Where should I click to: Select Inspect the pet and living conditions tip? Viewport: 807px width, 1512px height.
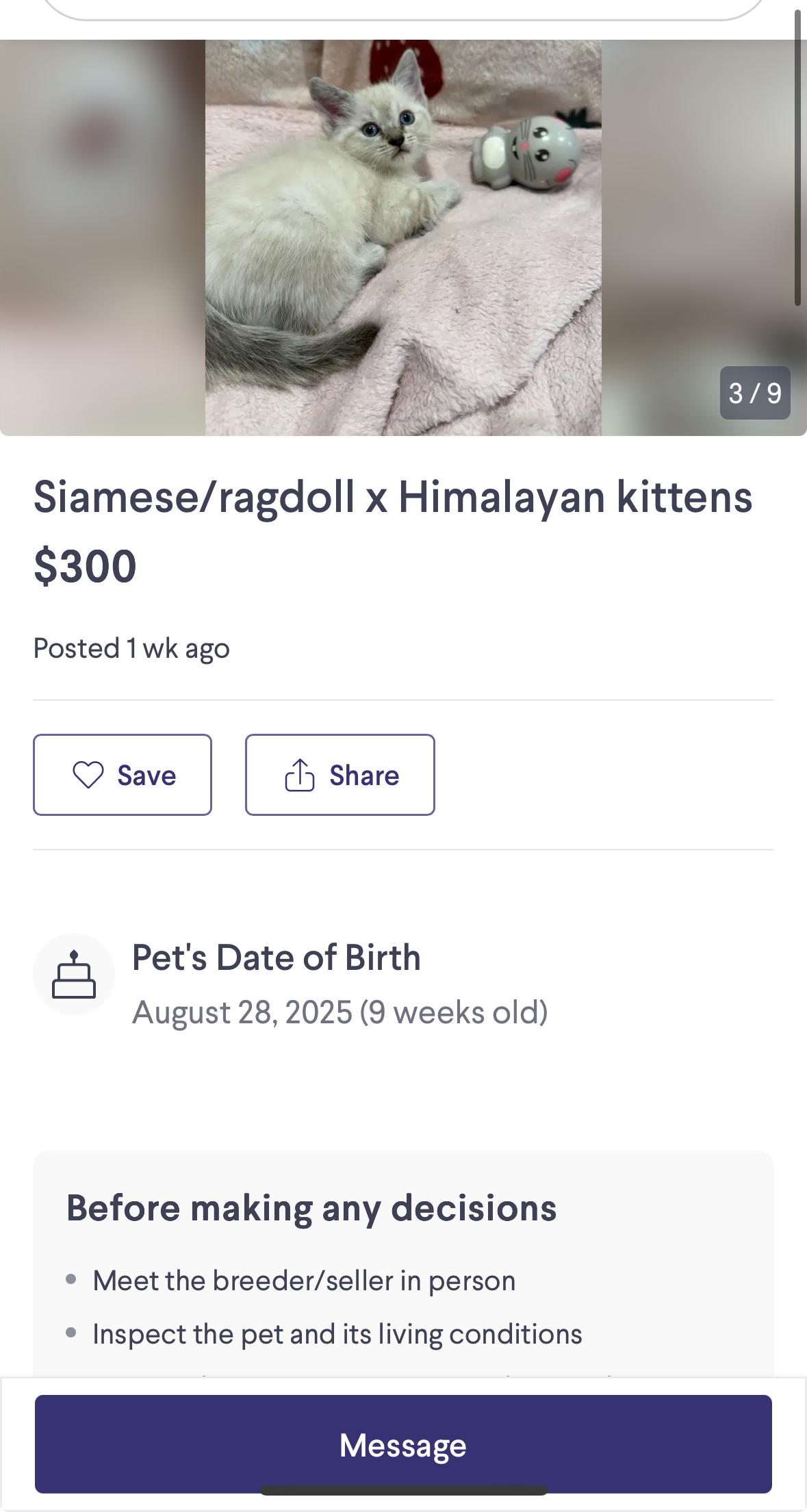[337, 1334]
